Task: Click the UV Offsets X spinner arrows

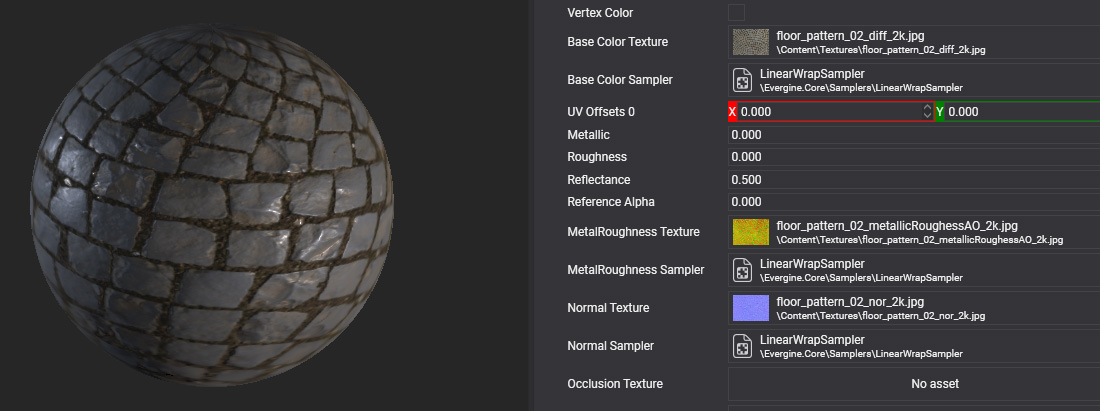Action: [927, 112]
